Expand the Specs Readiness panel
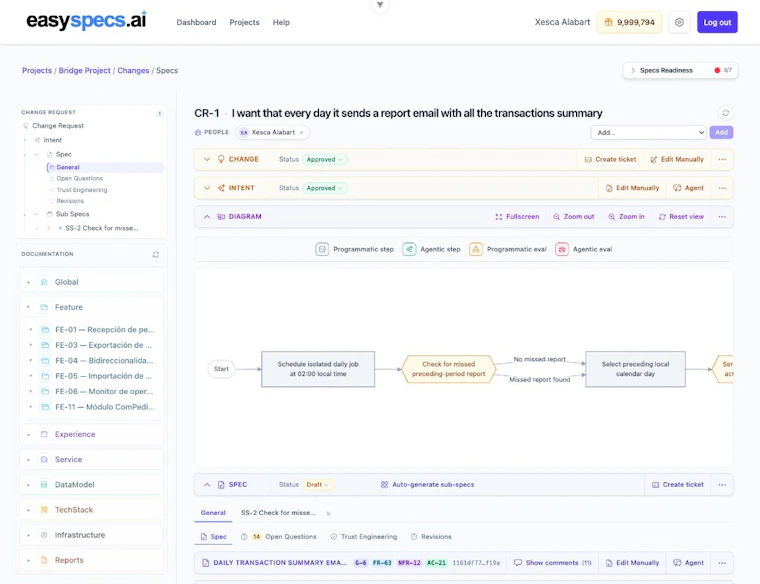760x584 pixels. click(680, 70)
